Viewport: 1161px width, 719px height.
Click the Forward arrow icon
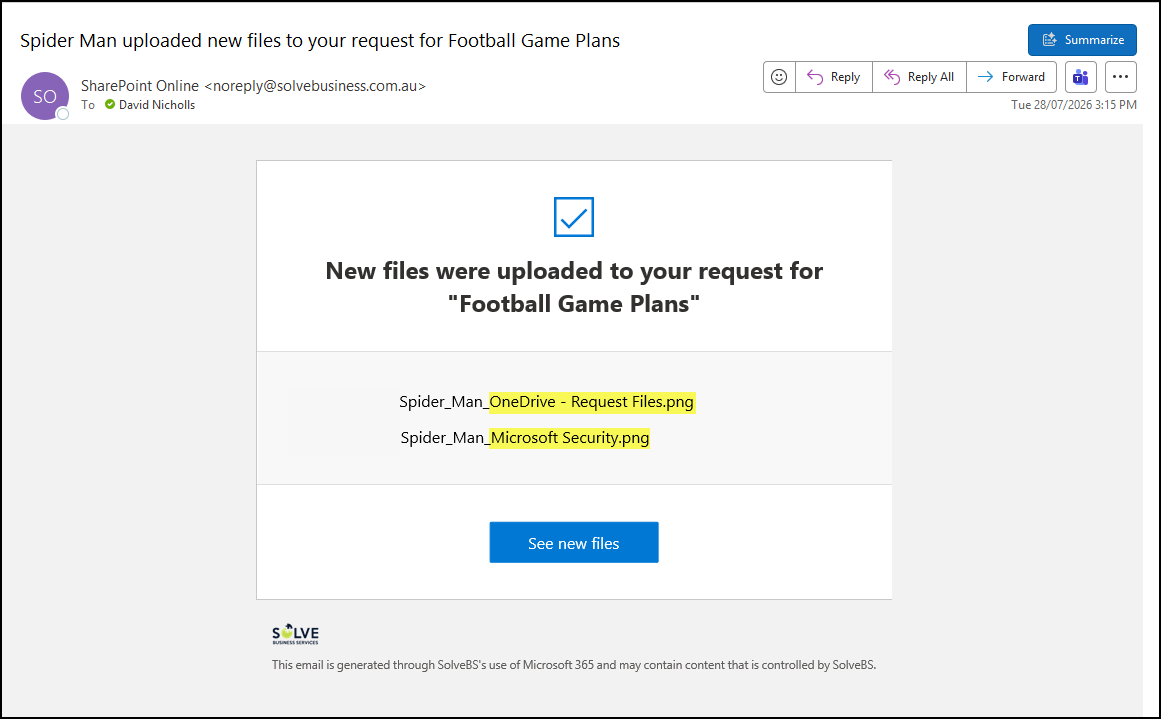(x=986, y=77)
